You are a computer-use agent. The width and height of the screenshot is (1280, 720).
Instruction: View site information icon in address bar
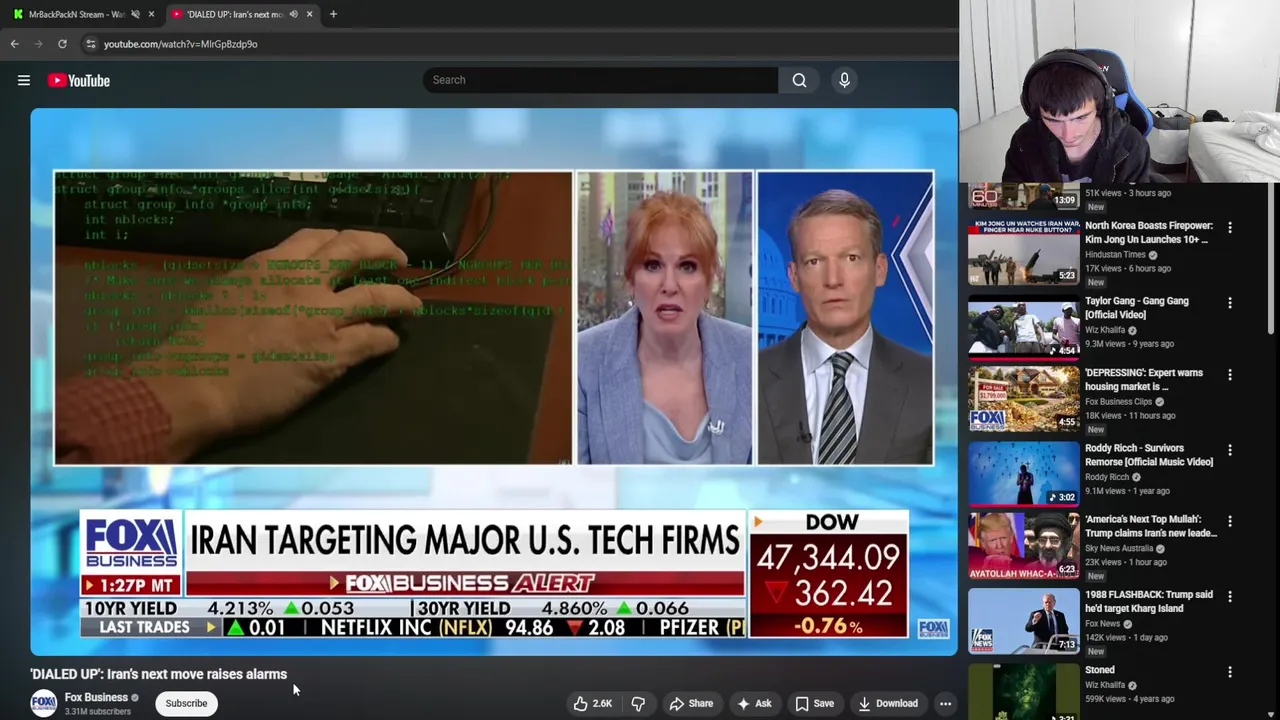click(90, 44)
